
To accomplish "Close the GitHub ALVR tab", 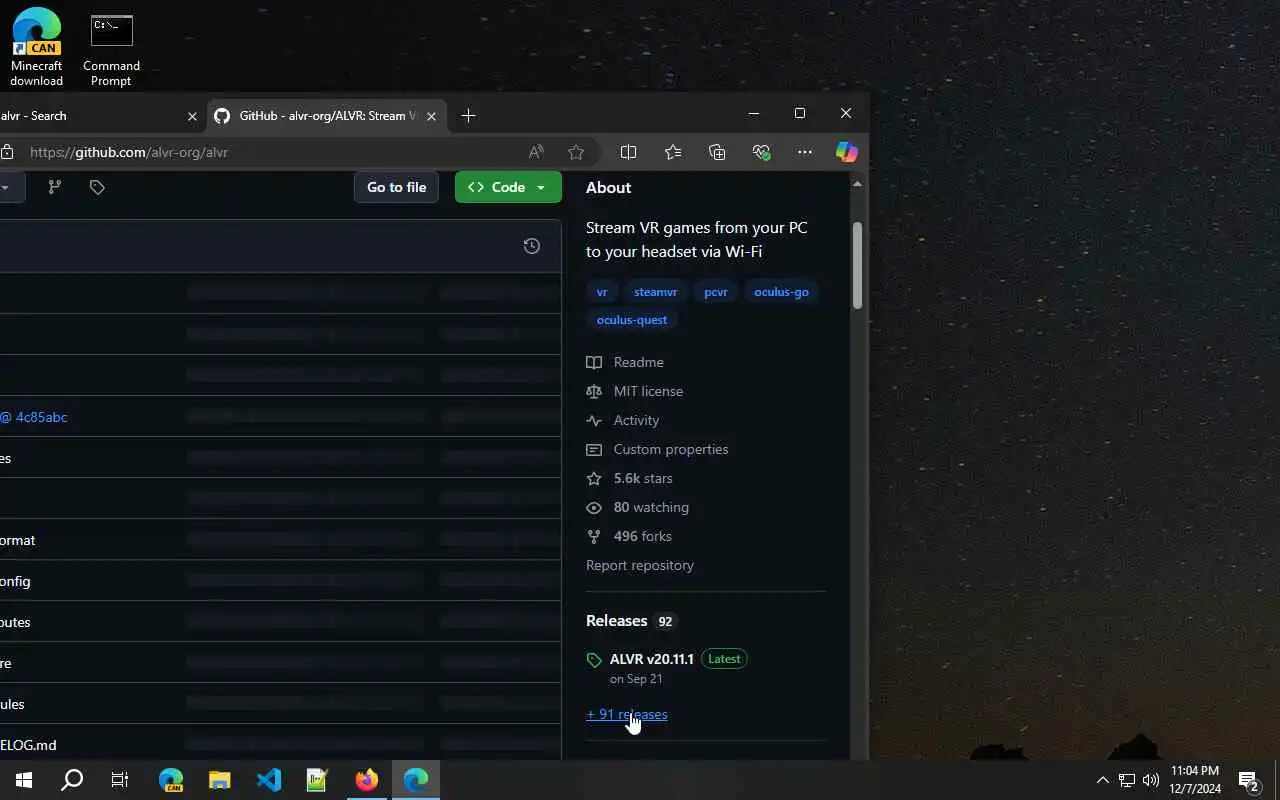I will click(431, 116).
